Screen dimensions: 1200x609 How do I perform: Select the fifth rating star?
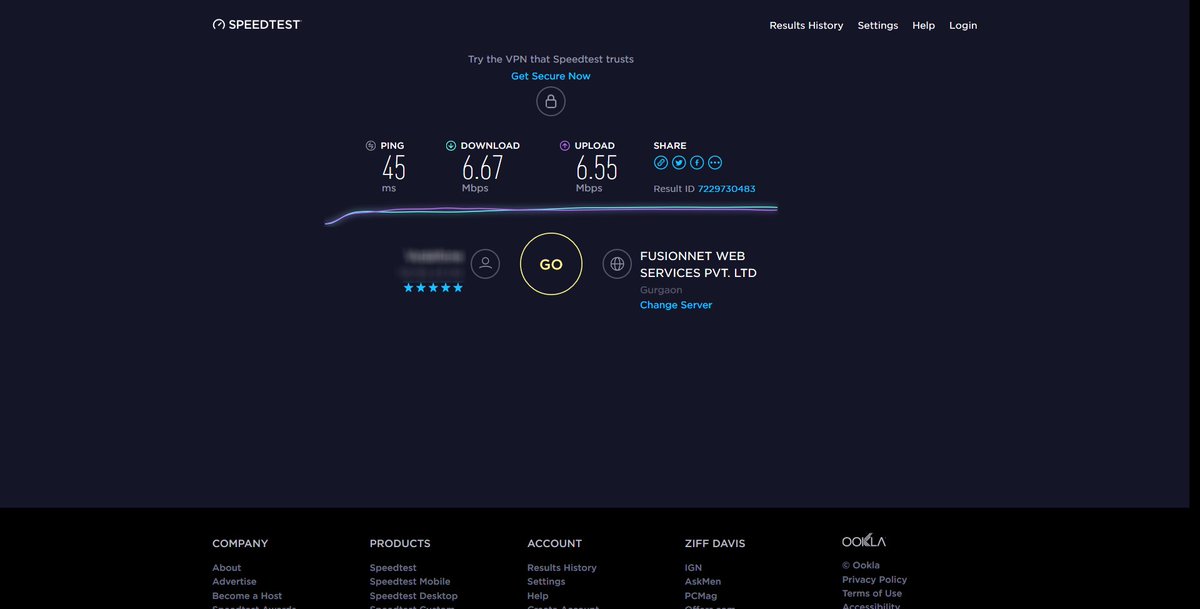point(458,287)
